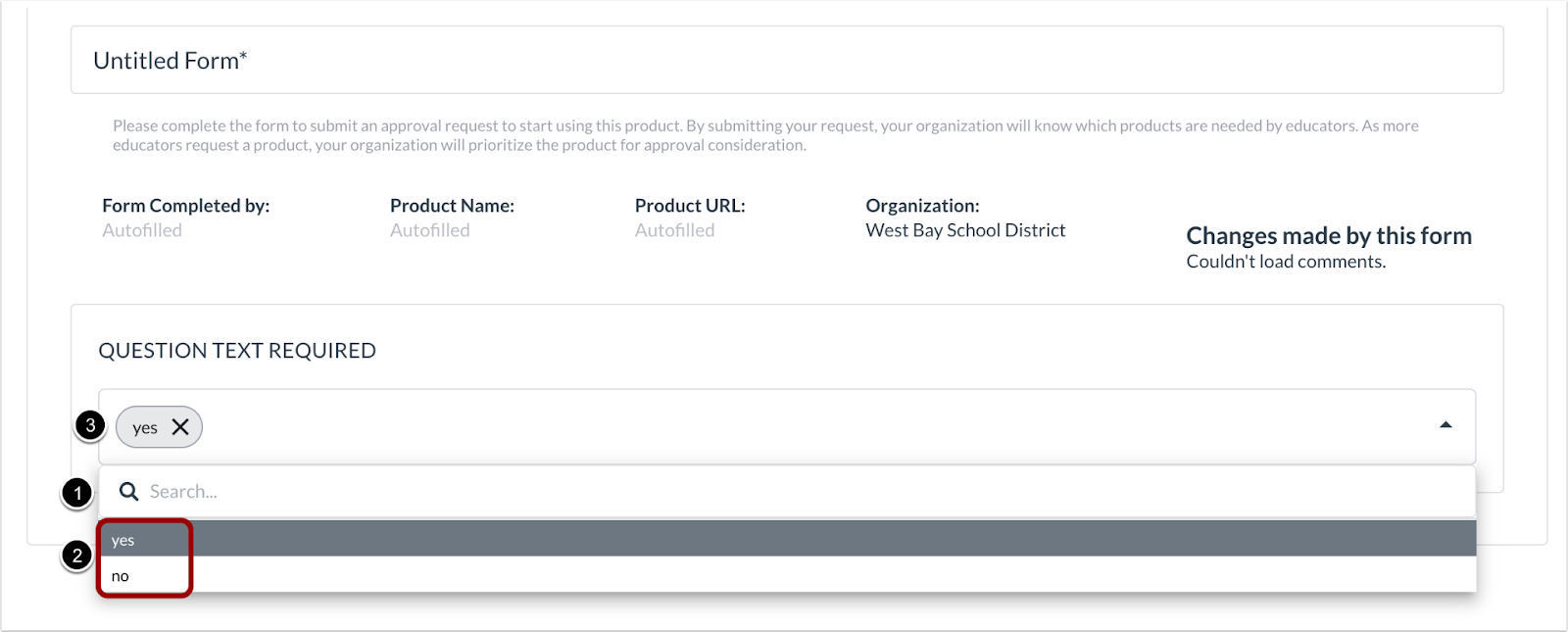This screenshot has height=632, width=1568.
Task: Click inside the Search input field
Action: (x=392, y=490)
